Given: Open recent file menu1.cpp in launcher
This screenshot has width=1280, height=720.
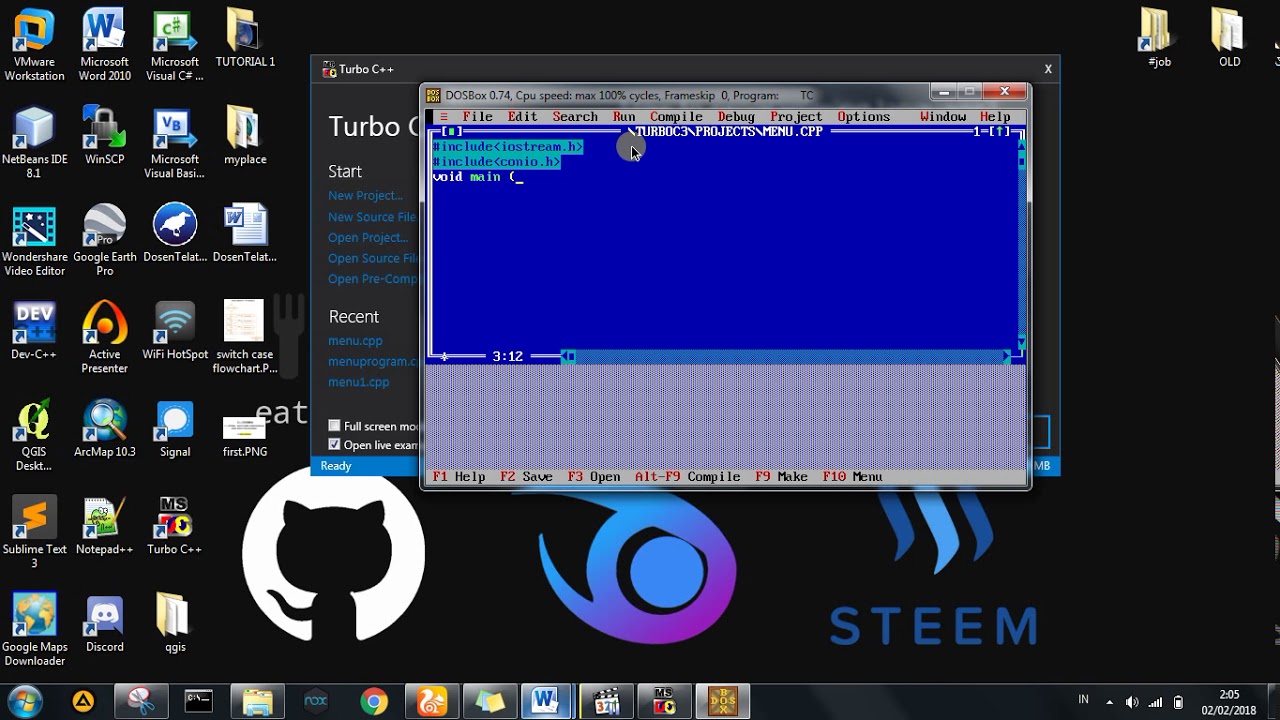Looking at the screenshot, I should [x=359, y=383].
